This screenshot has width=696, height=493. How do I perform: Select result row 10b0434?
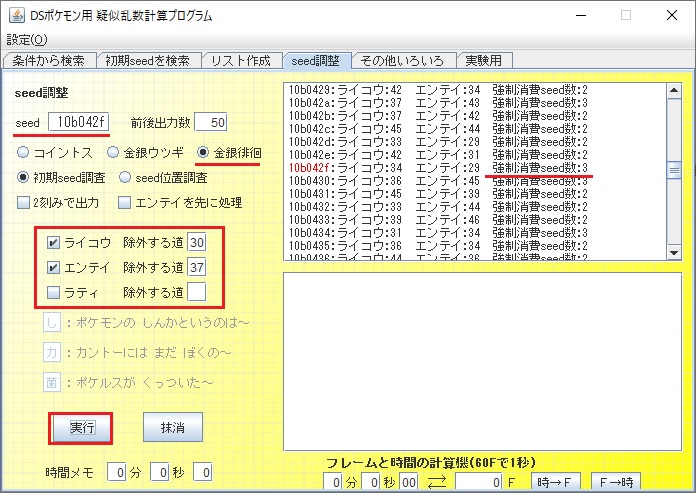[438, 233]
